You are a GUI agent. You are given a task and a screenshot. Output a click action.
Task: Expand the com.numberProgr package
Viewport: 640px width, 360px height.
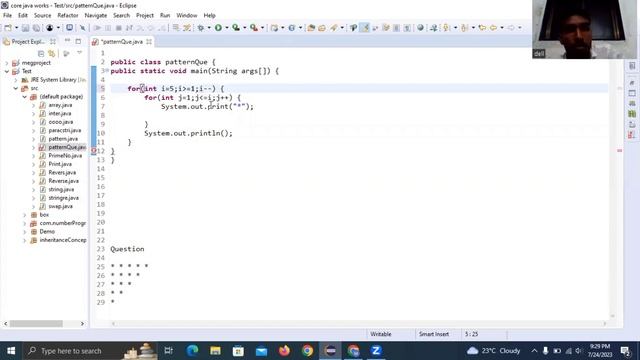tap(24, 223)
